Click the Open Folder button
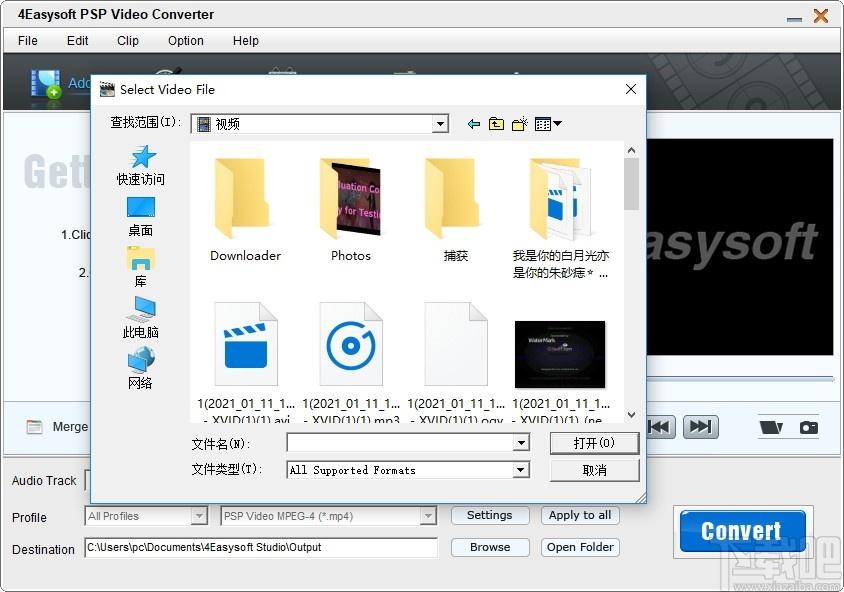 point(580,547)
